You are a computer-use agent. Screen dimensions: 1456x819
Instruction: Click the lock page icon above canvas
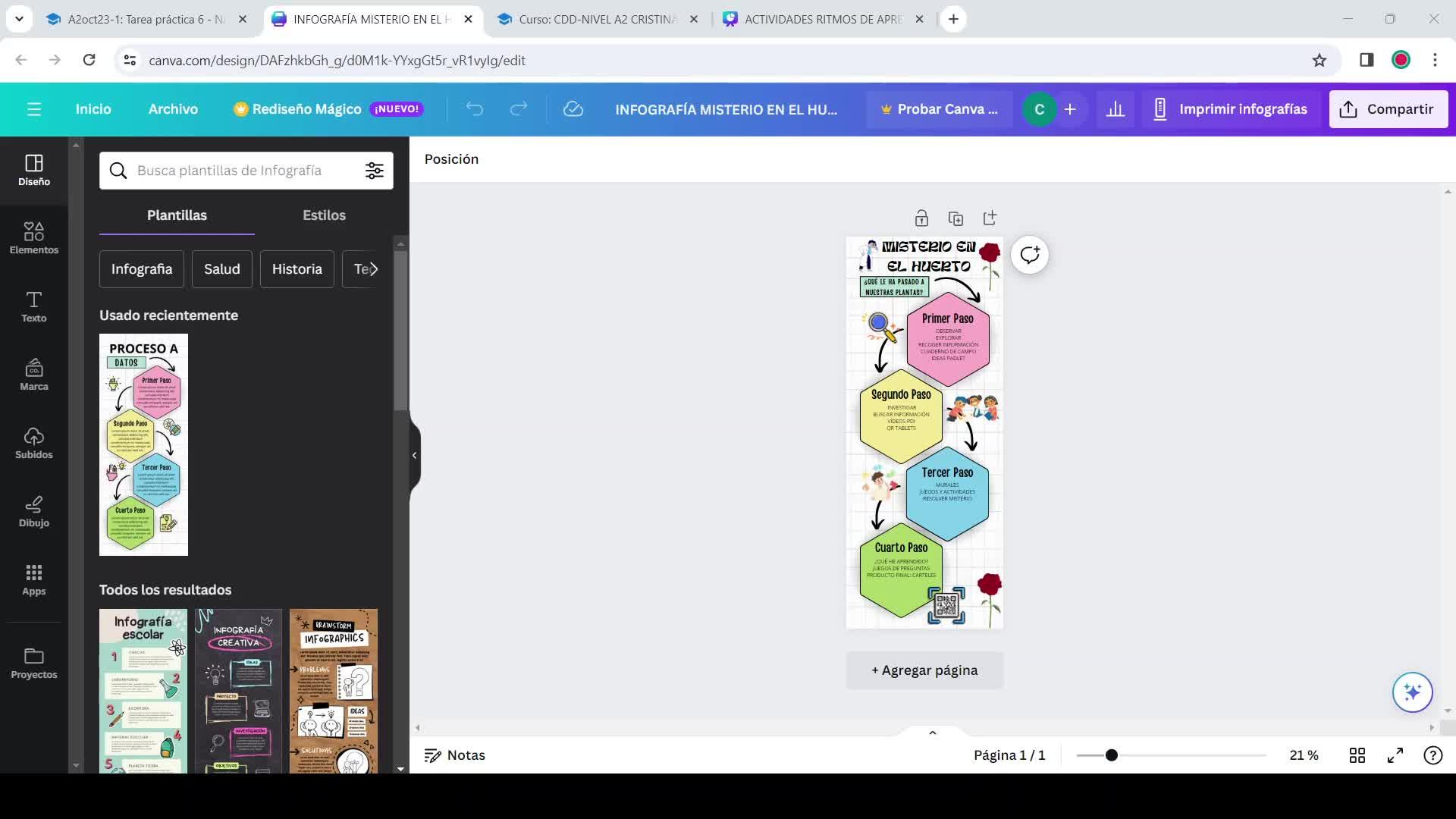pos(921,218)
